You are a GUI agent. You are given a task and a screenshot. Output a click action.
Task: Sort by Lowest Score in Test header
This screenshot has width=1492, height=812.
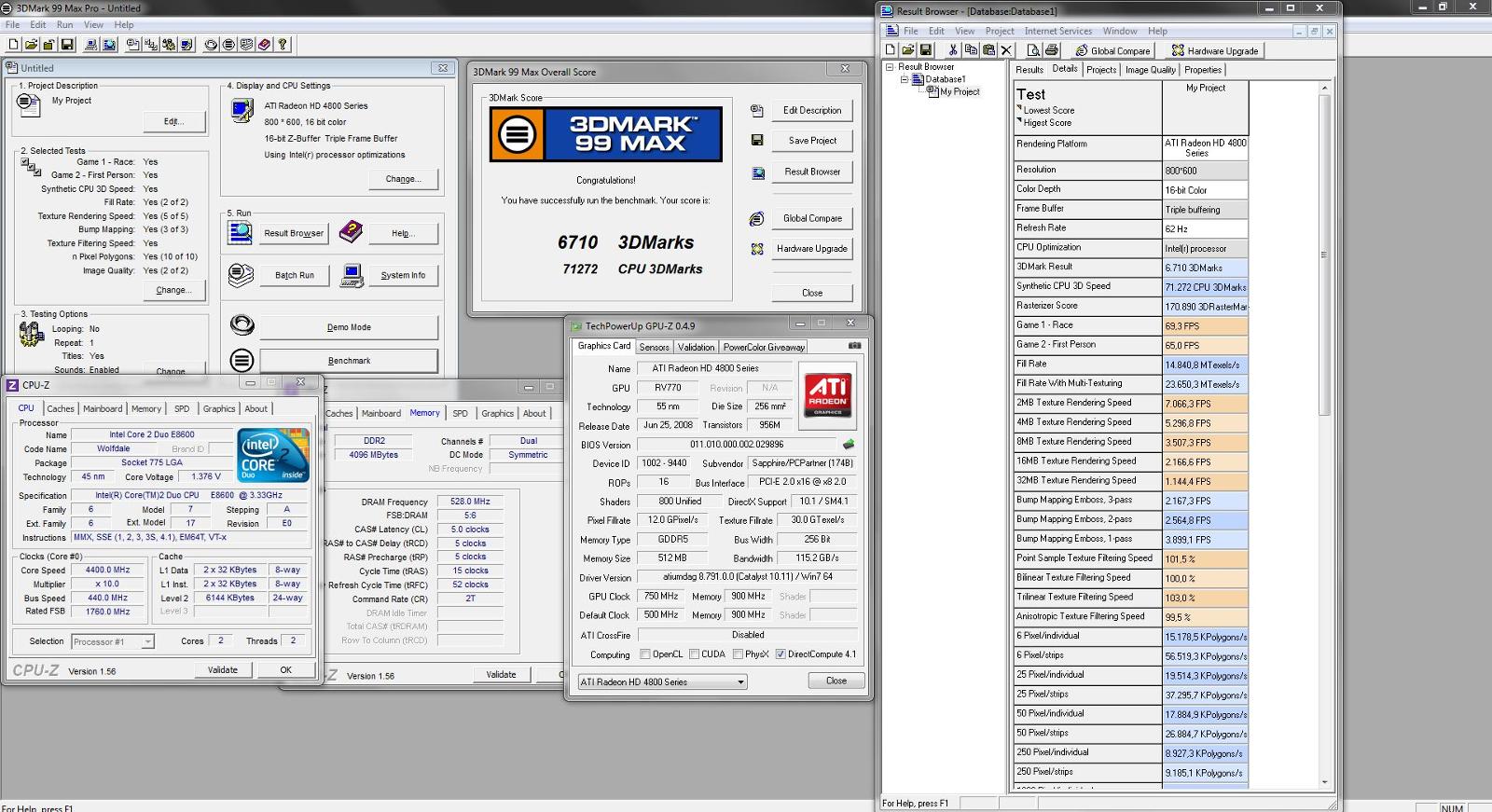[x=1048, y=110]
